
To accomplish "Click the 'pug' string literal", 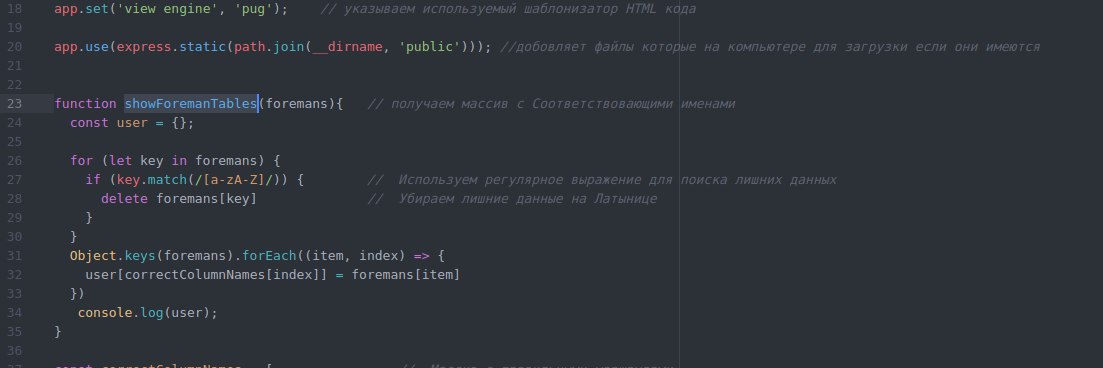I will (x=254, y=9).
